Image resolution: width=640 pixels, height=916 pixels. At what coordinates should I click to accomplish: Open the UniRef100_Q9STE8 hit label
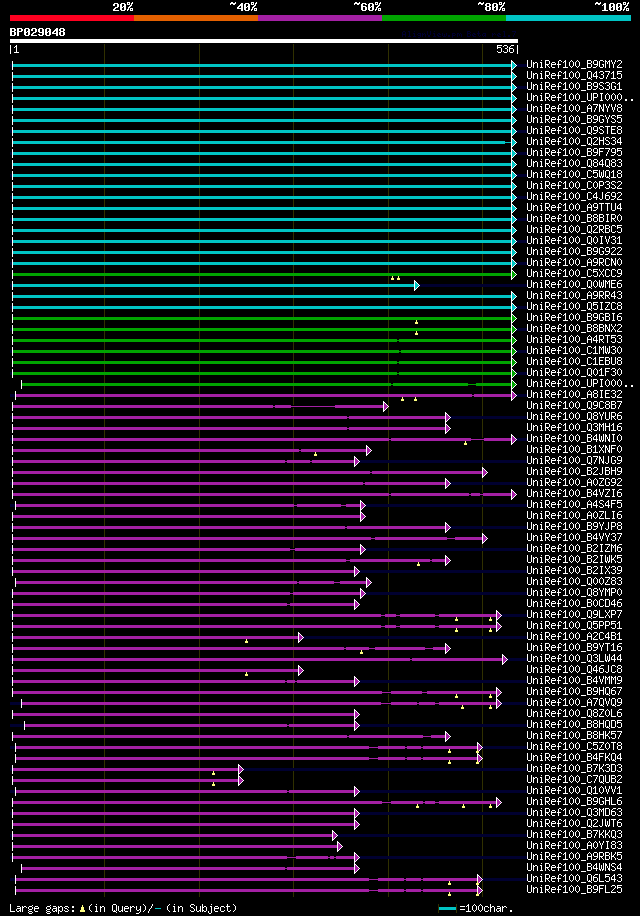tap(574, 130)
